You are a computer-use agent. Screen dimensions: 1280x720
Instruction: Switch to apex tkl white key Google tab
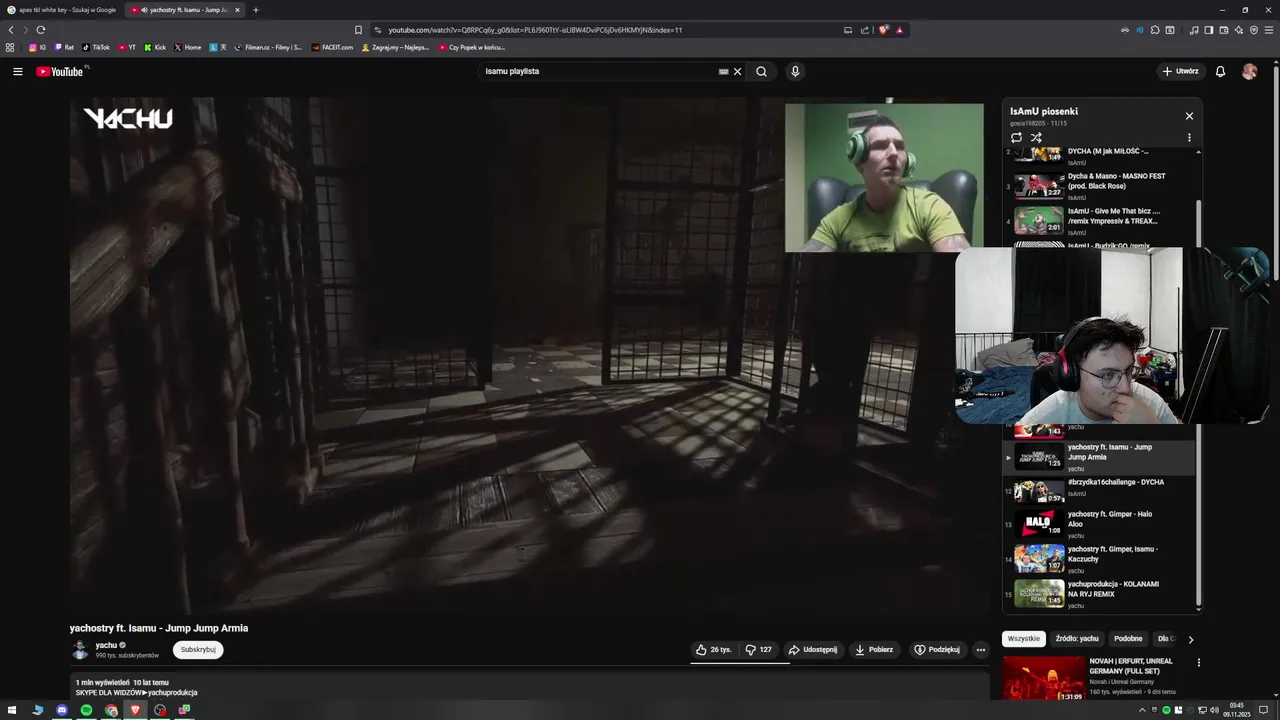(x=60, y=10)
